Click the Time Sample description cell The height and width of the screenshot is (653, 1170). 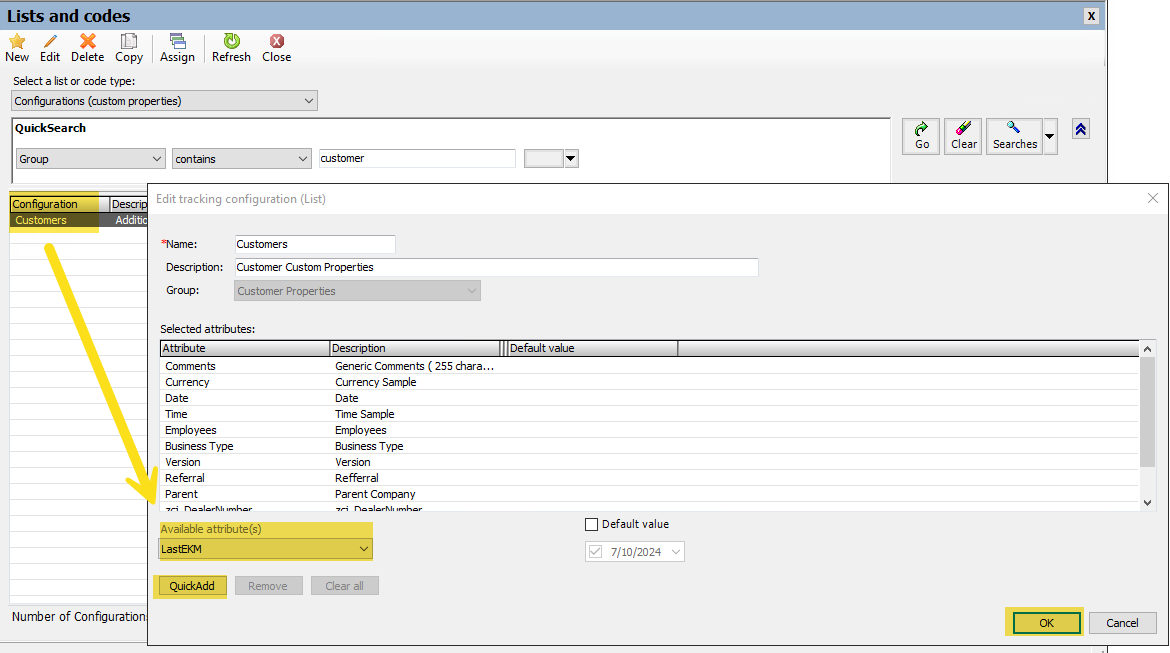(x=365, y=414)
